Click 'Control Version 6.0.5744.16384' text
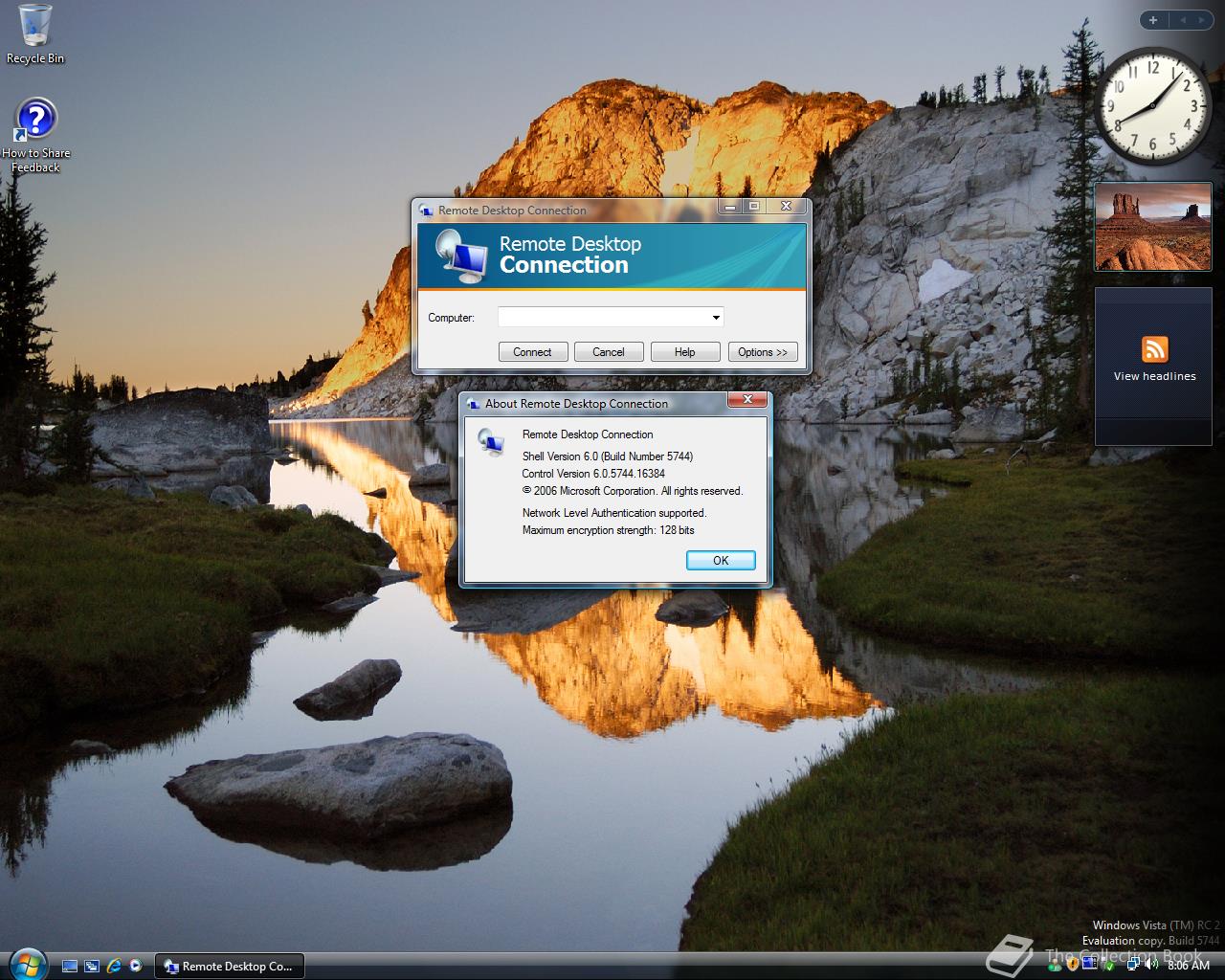1225x980 pixels. pyautogui.click(x=593, y=474)
